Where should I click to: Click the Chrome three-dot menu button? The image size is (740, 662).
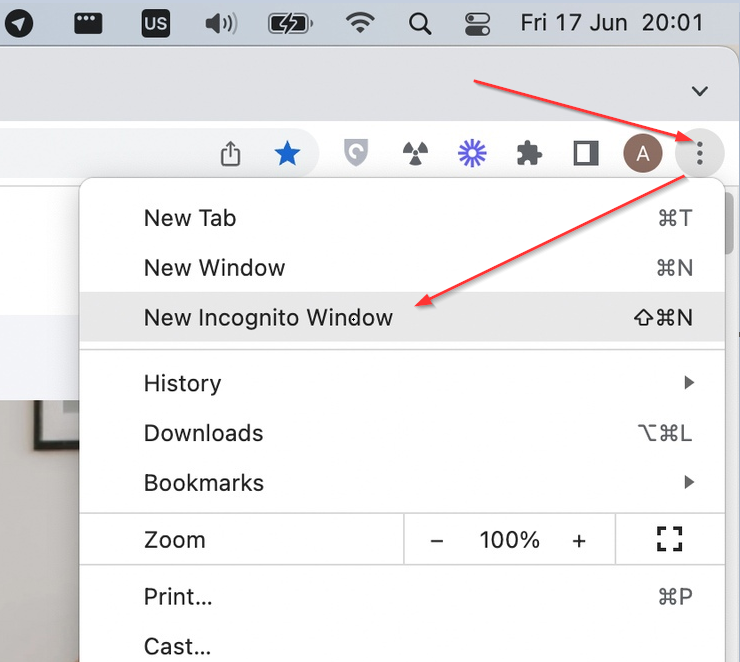700,153
